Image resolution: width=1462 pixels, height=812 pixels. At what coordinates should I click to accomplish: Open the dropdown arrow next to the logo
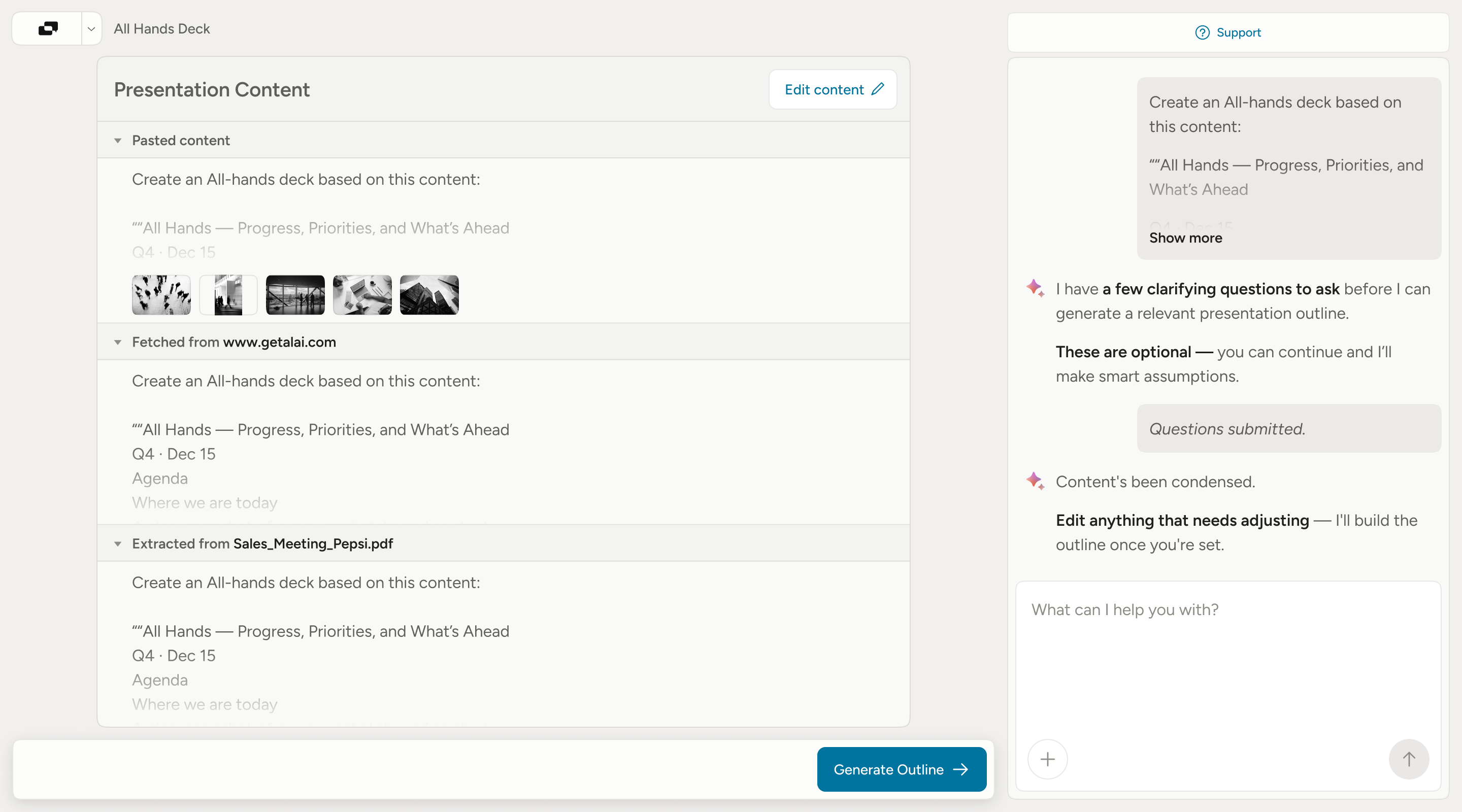pyautogui.click(x=91, y=29)
